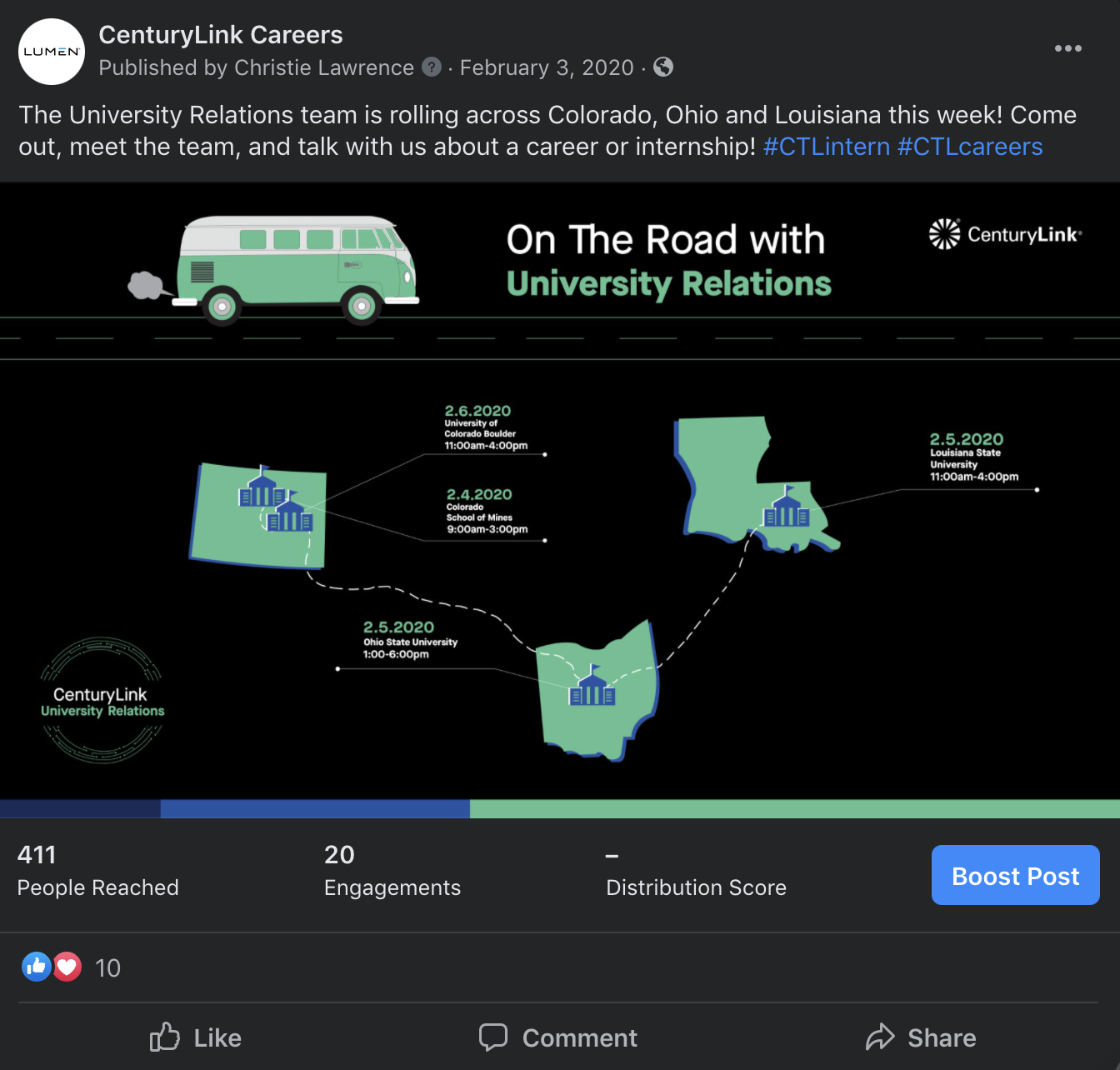Open the three-dot post options menu
Viewport: 1120px width, 1070px height.
(1067, 48)
